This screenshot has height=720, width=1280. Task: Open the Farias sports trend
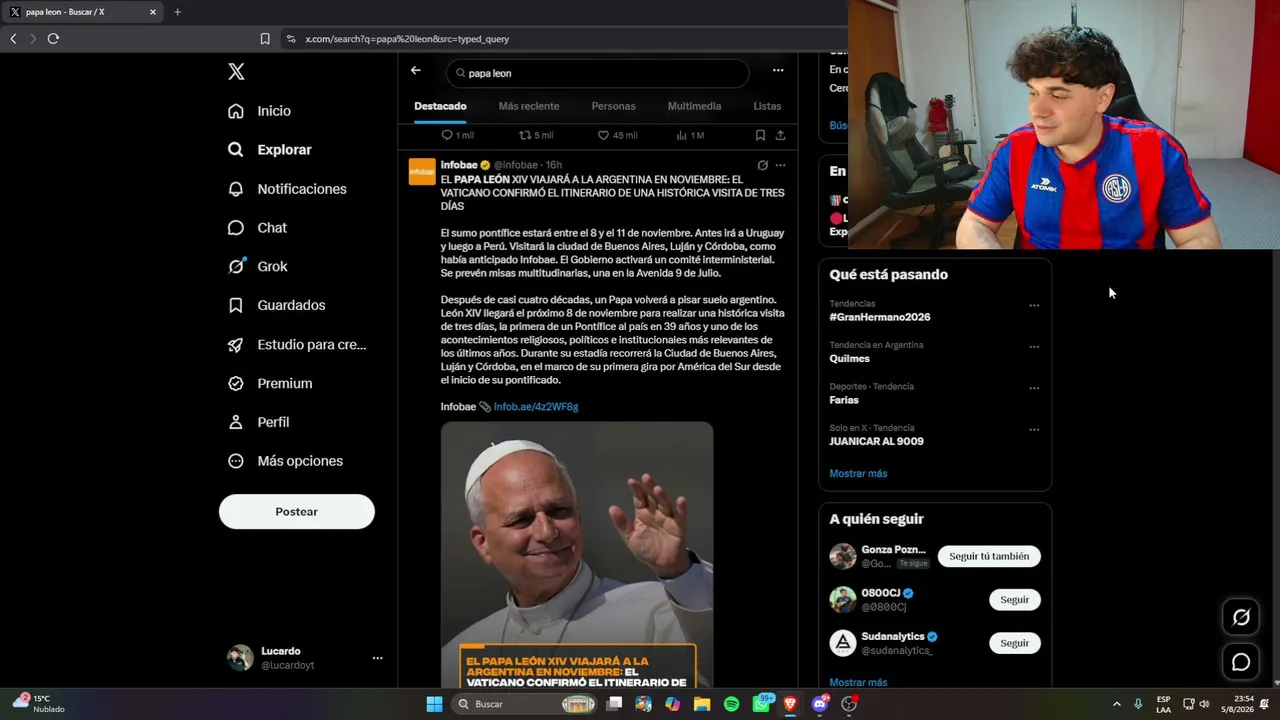[x=844, y=400]
